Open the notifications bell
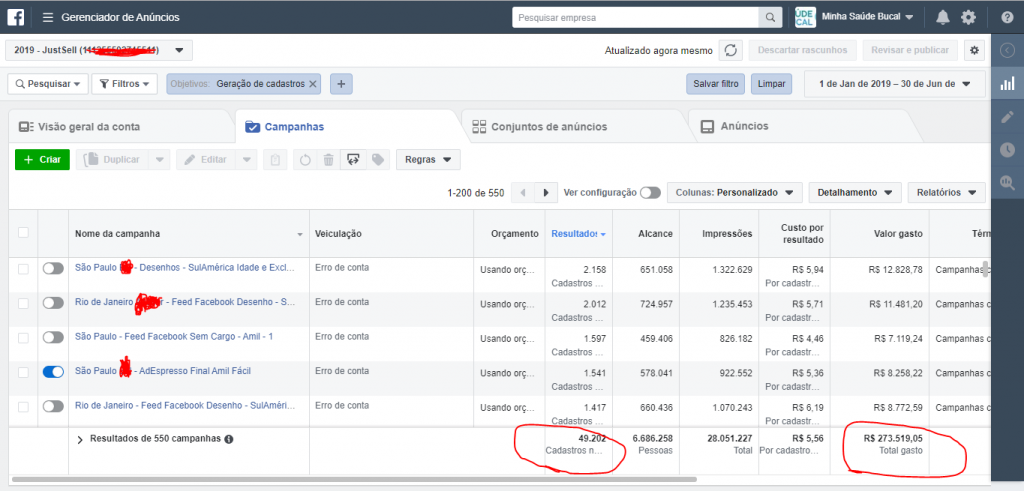The image size is (1024, 491). 943,17
